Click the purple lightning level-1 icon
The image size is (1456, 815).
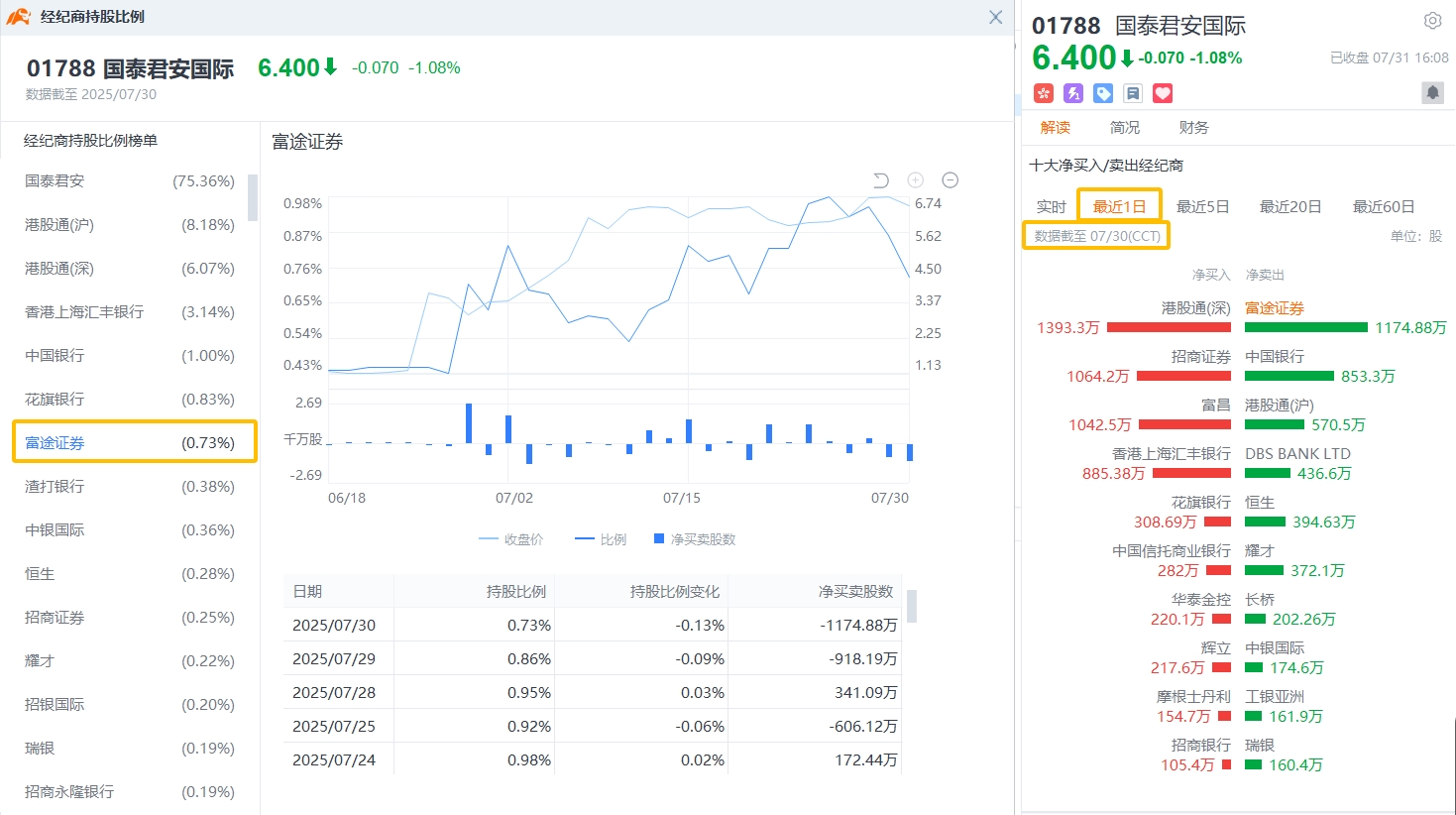[1072, 93]
